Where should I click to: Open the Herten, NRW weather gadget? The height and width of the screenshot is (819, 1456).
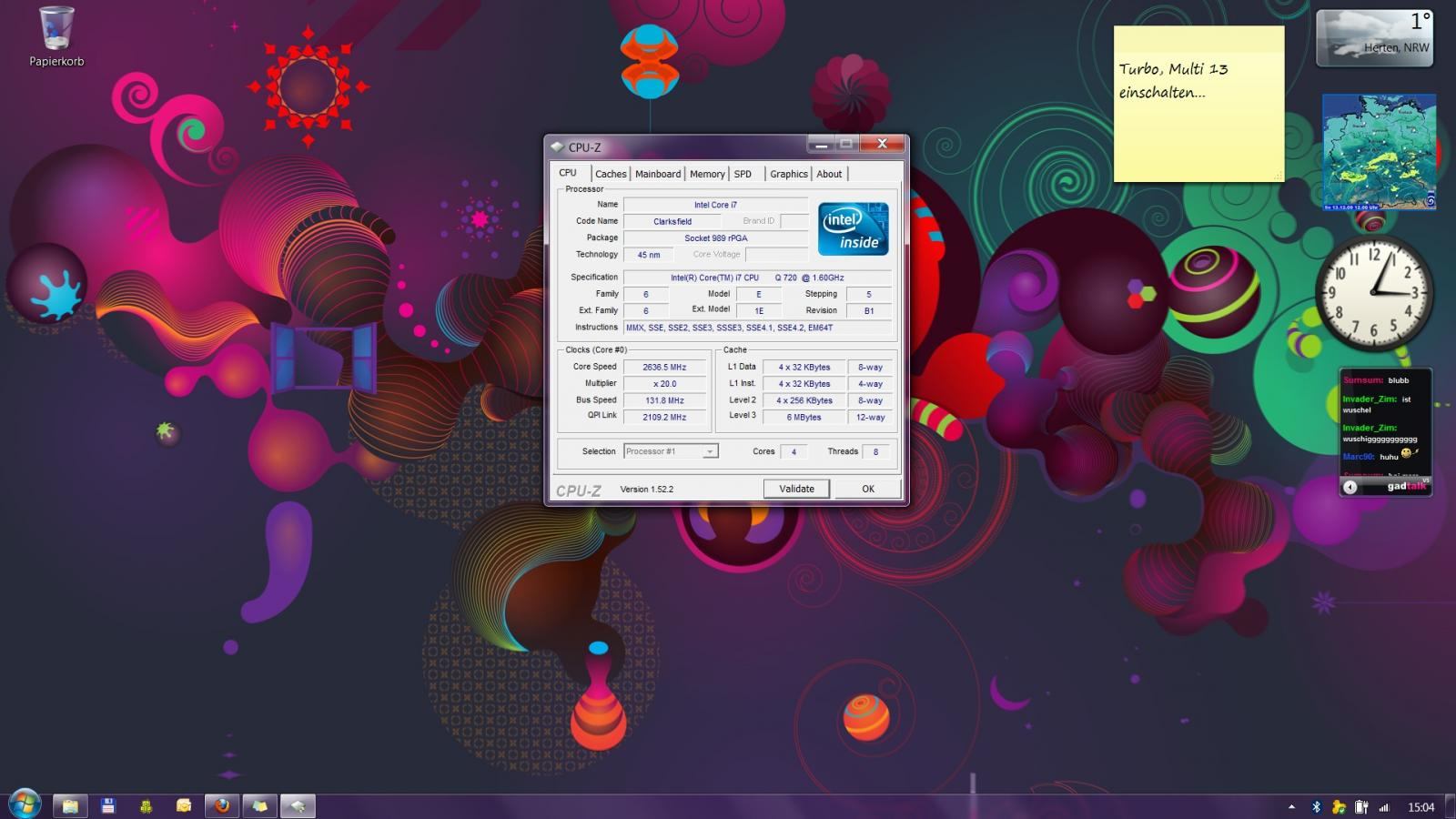point(1375,38)
